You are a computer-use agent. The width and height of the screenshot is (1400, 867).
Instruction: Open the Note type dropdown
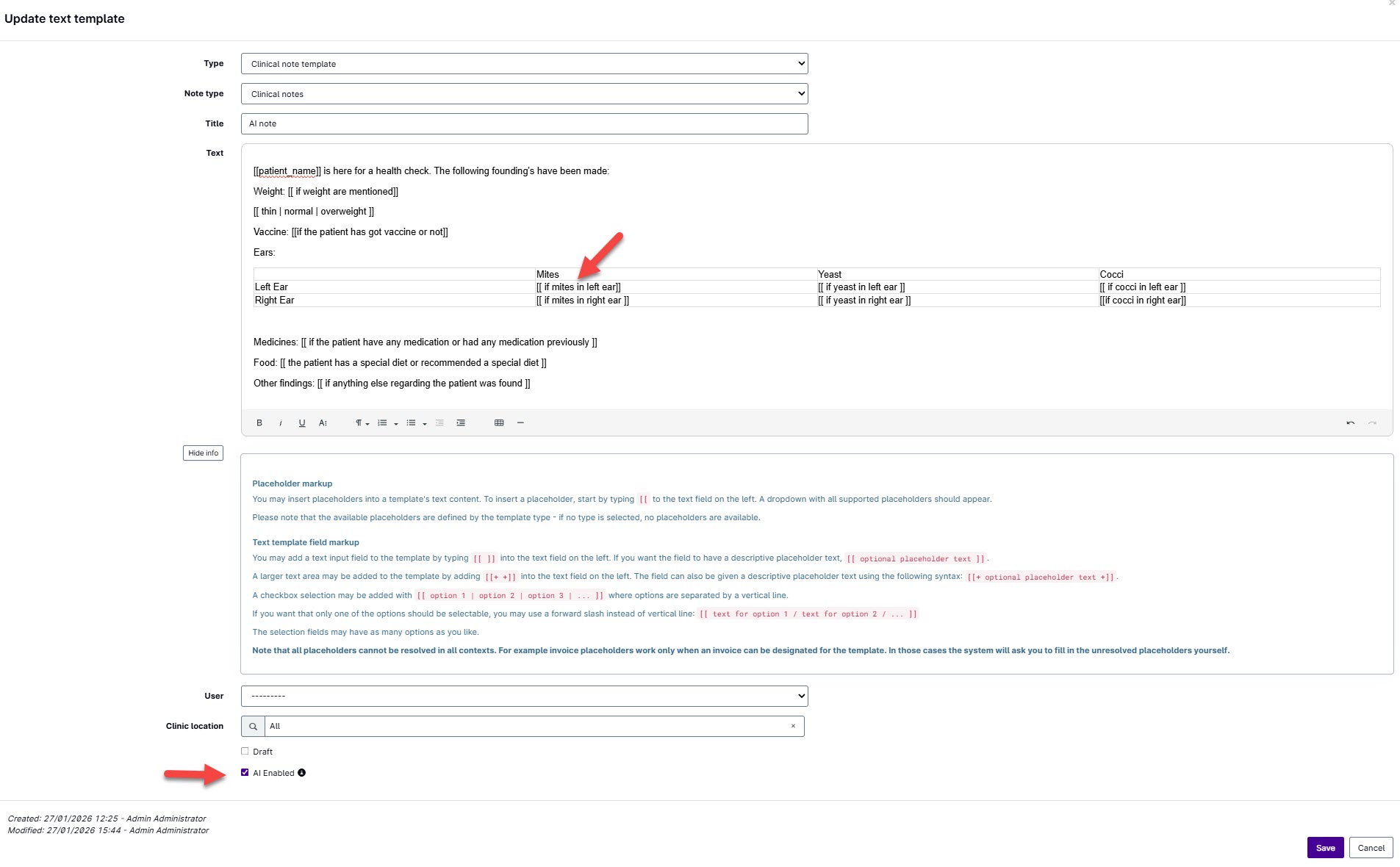point(525,94)
